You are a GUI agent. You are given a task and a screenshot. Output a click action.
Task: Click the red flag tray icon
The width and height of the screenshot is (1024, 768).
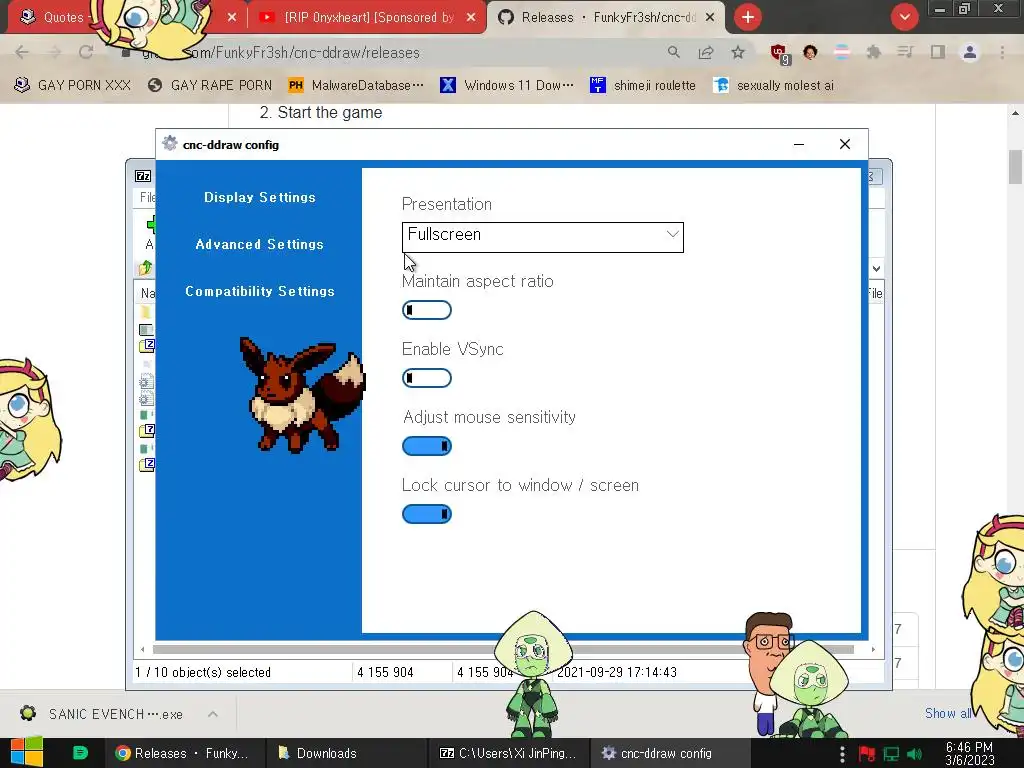(x=867, y=754)
